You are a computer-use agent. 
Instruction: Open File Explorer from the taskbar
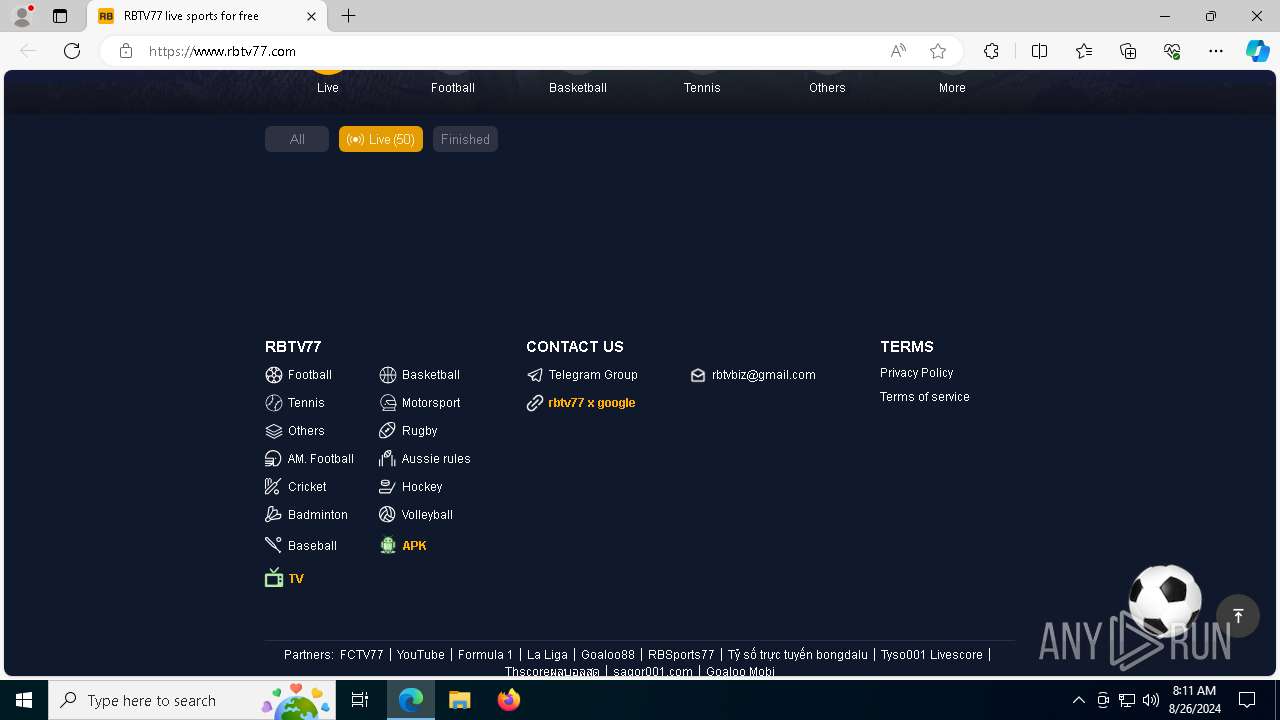point(459,700)
